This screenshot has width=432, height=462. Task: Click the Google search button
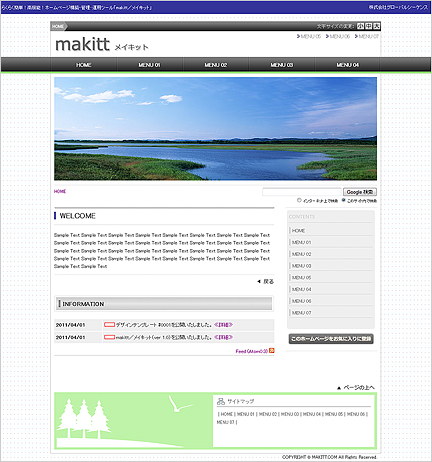click(x=360, y=192)
